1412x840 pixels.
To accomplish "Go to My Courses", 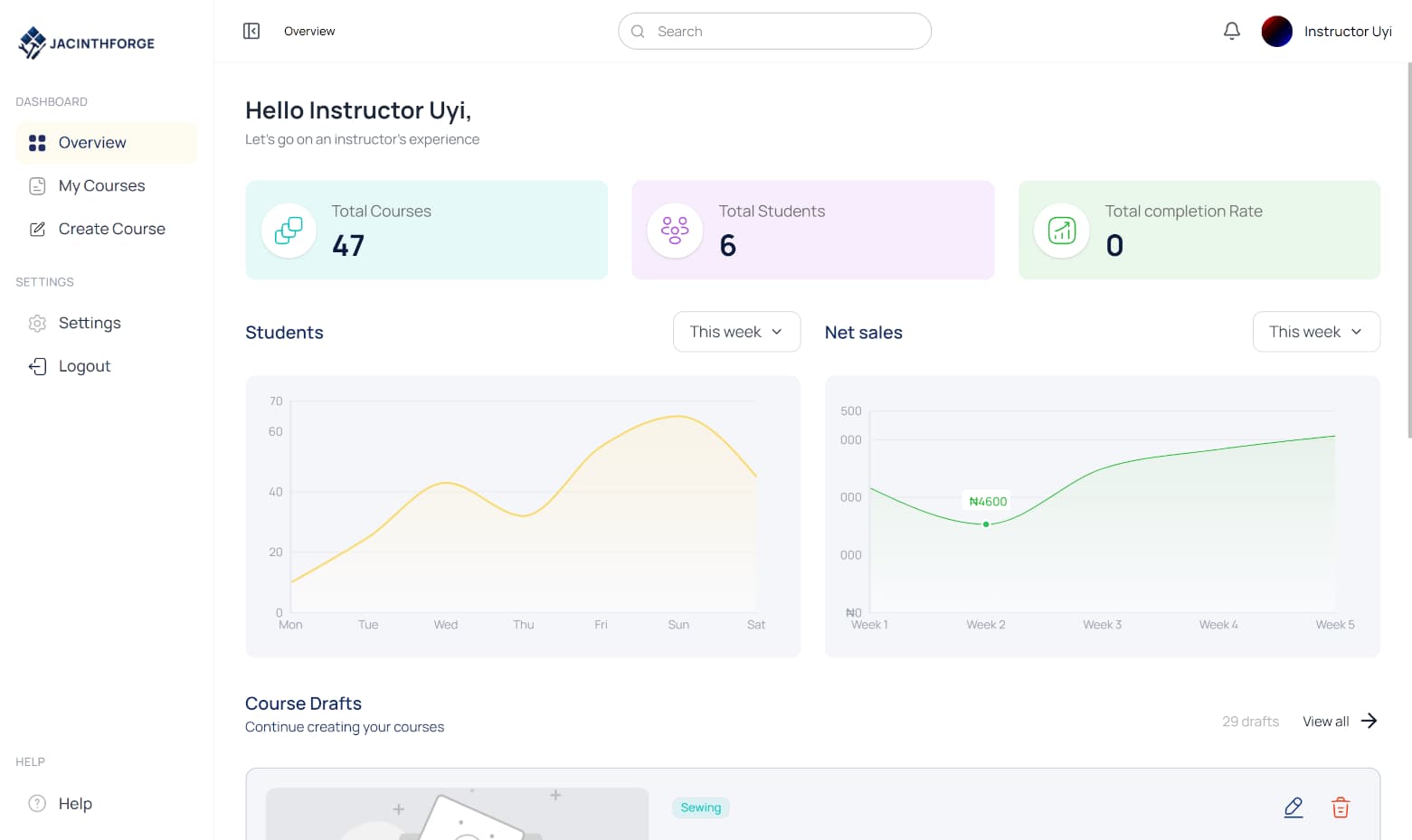I will pyautogui.click(x=107, y=186).
